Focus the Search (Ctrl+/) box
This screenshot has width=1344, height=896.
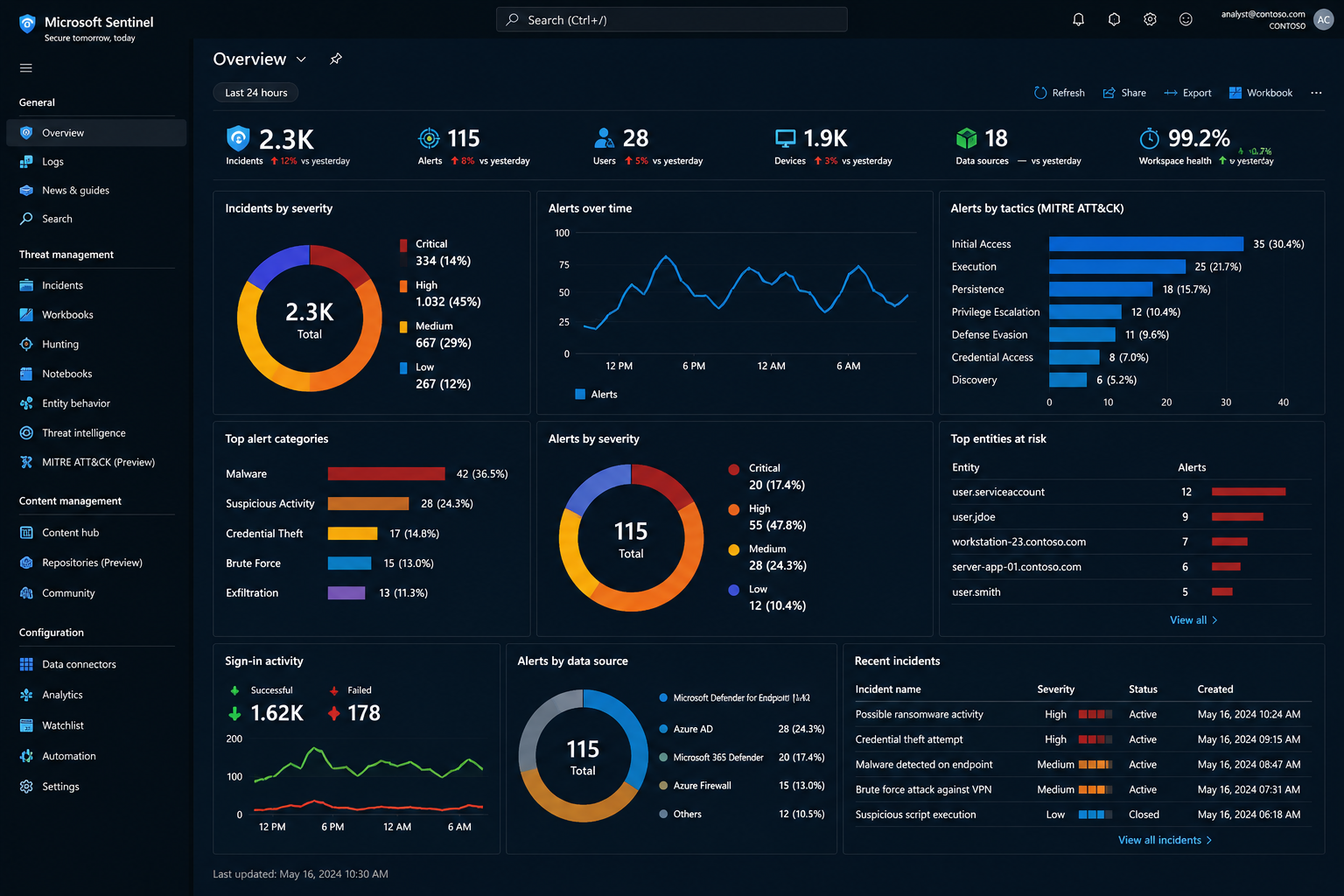672,19
